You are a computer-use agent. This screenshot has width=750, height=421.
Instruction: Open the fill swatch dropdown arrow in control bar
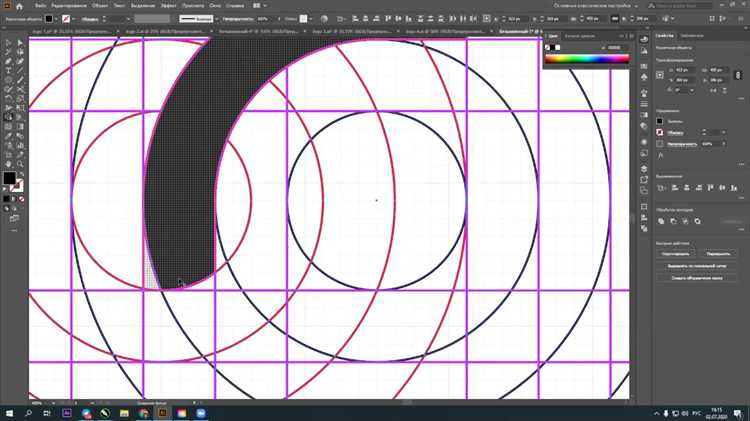(56, 19)
